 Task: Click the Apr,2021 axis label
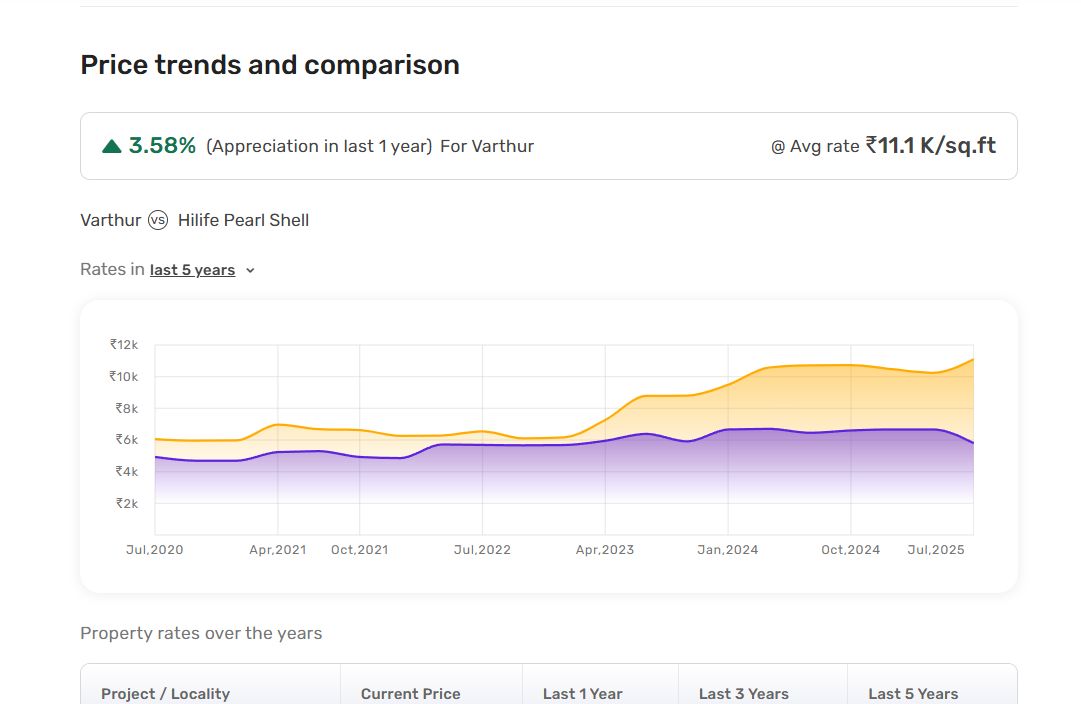click(x=278, y=550)
